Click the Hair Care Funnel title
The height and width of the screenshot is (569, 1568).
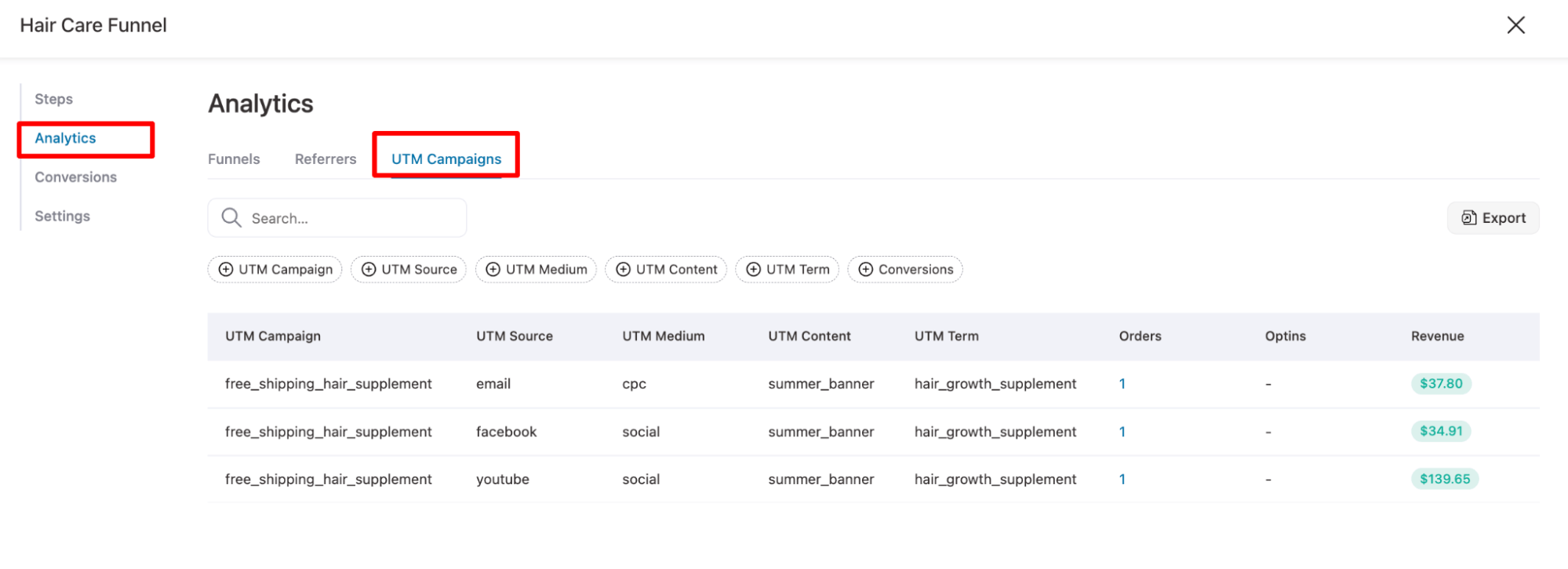click(93, 25)
